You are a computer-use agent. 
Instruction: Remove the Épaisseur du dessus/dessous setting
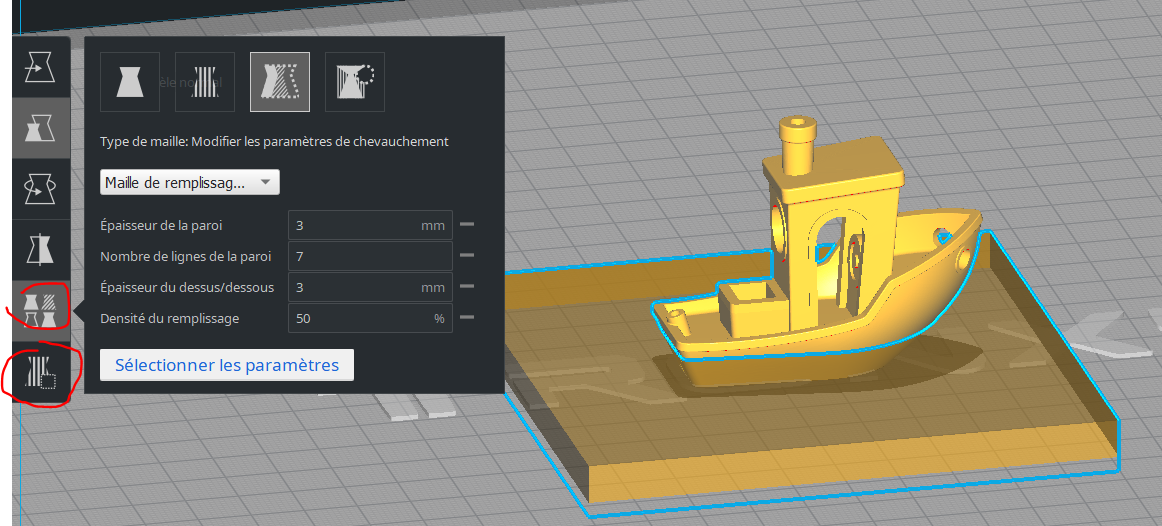(x=466, y=287)
